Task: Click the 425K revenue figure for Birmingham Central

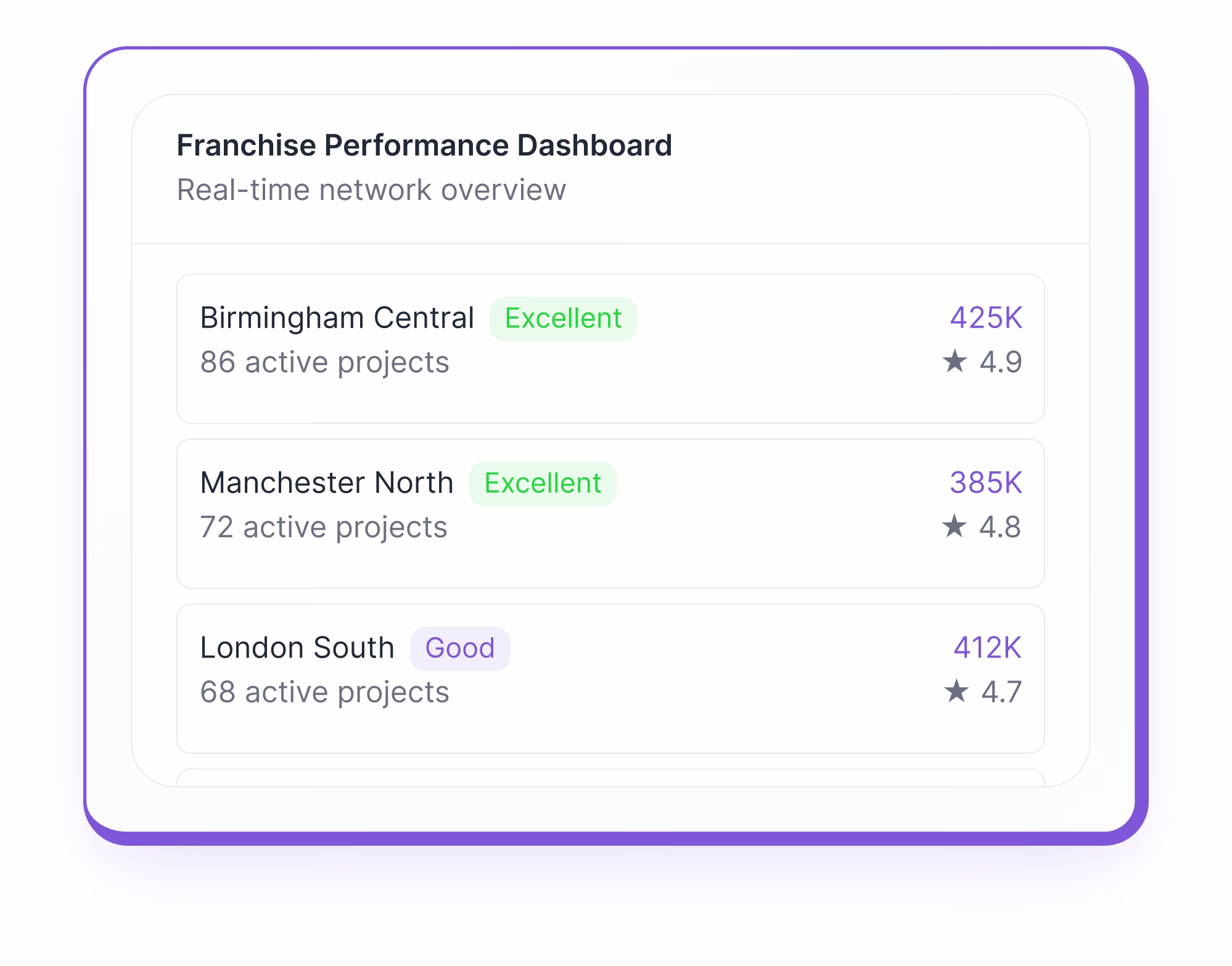Action: [985, 318]
